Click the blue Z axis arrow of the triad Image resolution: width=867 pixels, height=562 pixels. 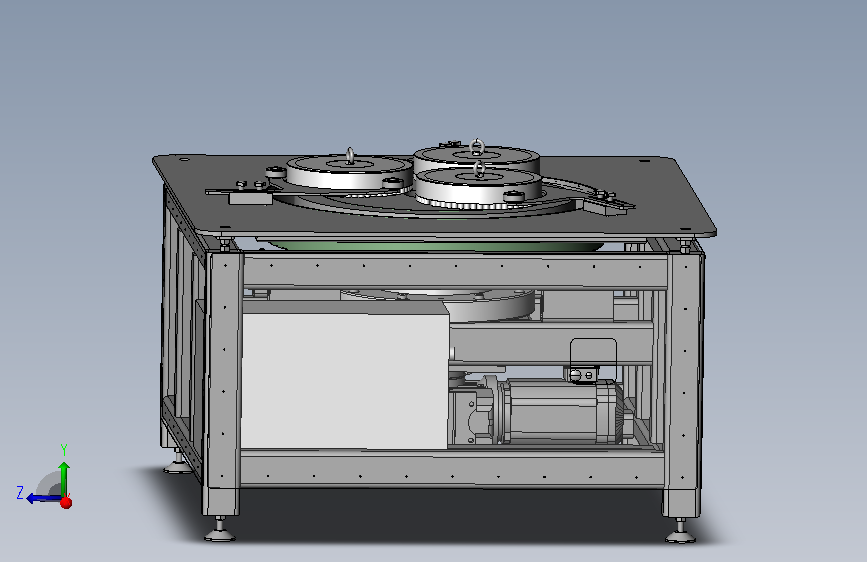pos(43,499)
